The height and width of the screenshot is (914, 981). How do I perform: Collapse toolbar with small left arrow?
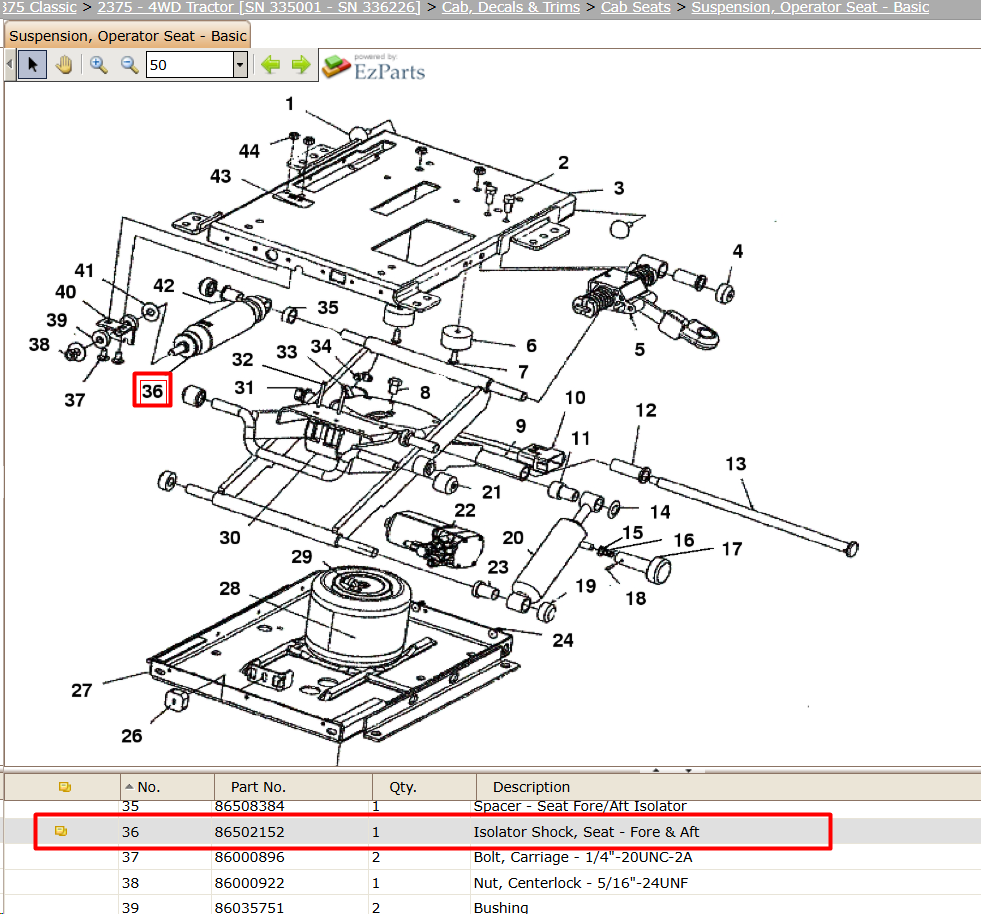(x=9, y=64)
